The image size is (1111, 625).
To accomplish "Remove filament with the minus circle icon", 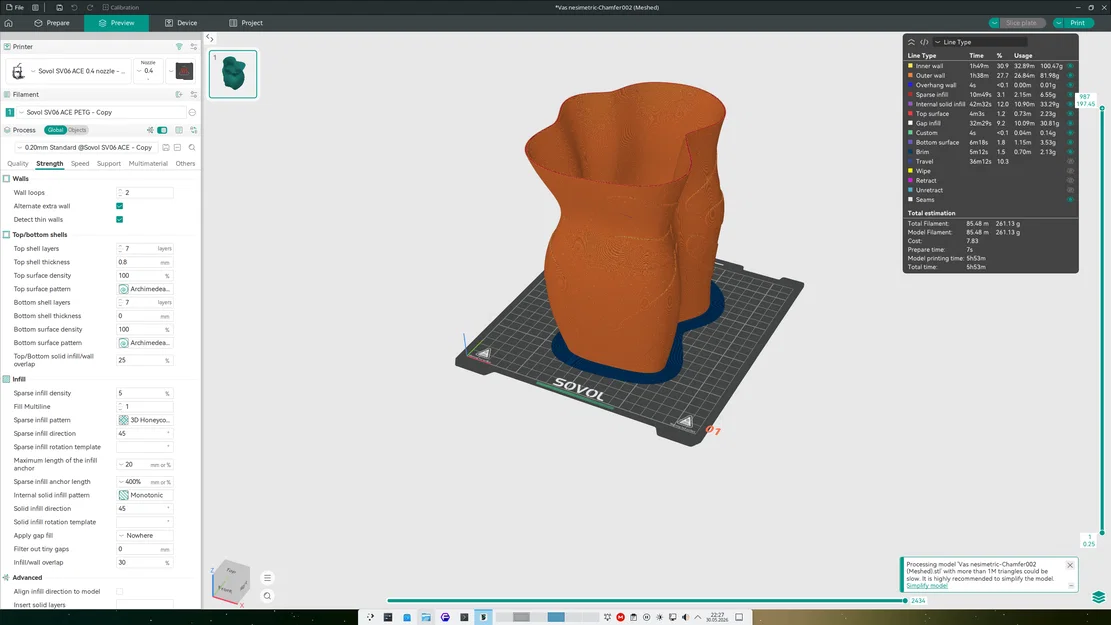I will pyautogui.click(x=192, y=112).
